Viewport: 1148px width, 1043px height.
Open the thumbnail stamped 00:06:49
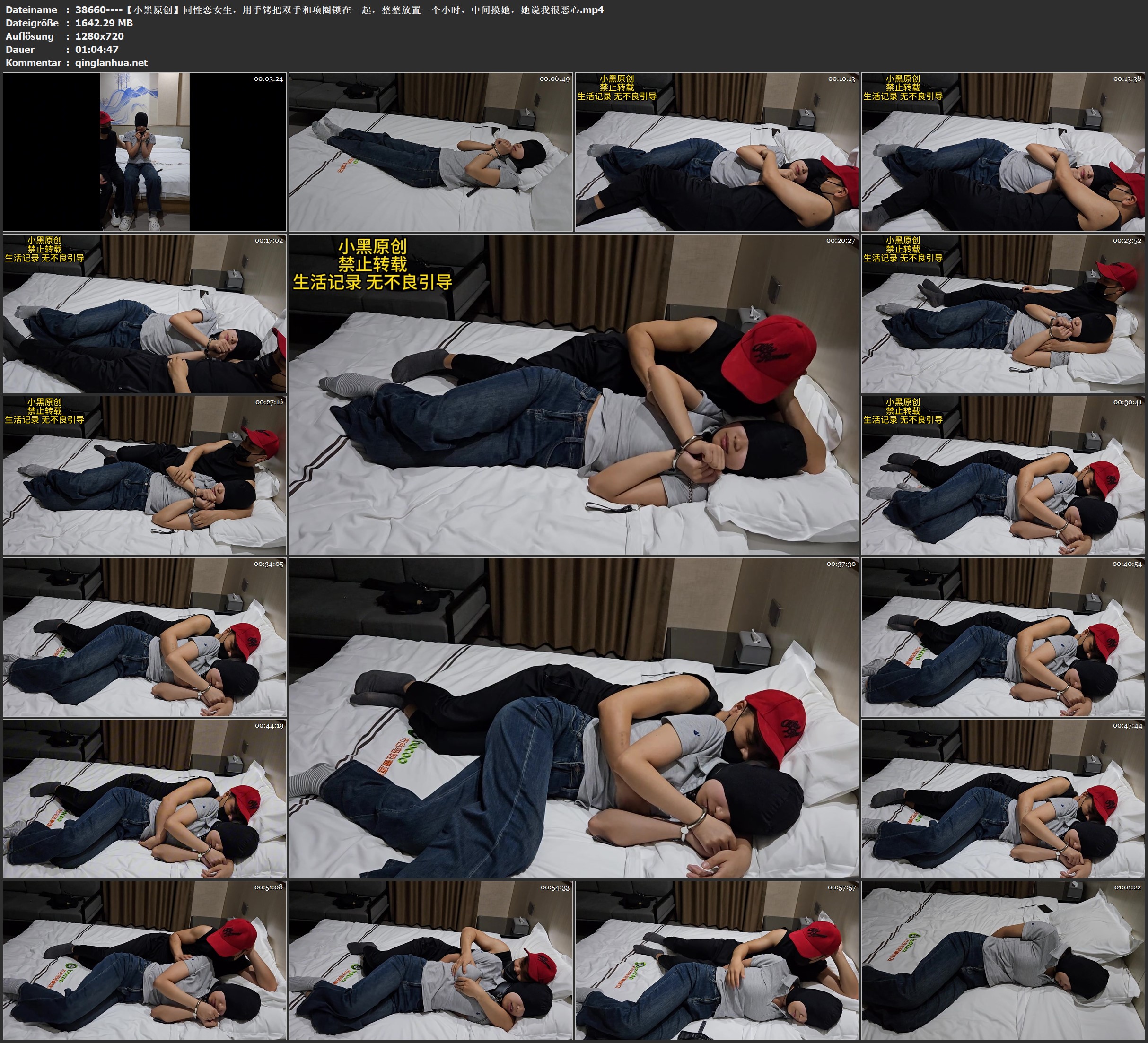tap(430, 151)
